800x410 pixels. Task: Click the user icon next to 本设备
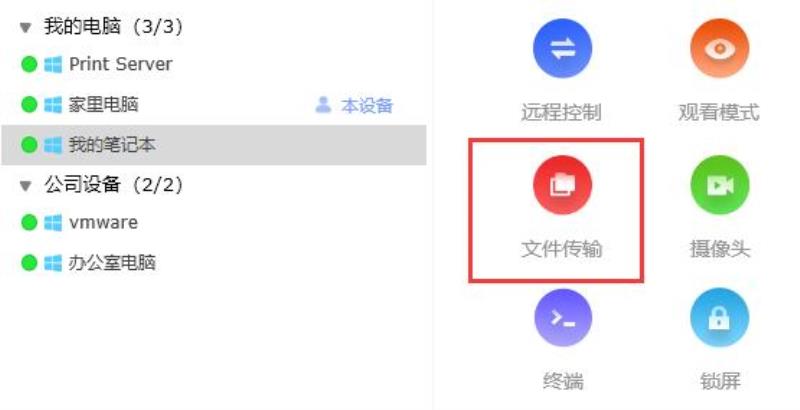pyautogui.click(x=323, y=105)
